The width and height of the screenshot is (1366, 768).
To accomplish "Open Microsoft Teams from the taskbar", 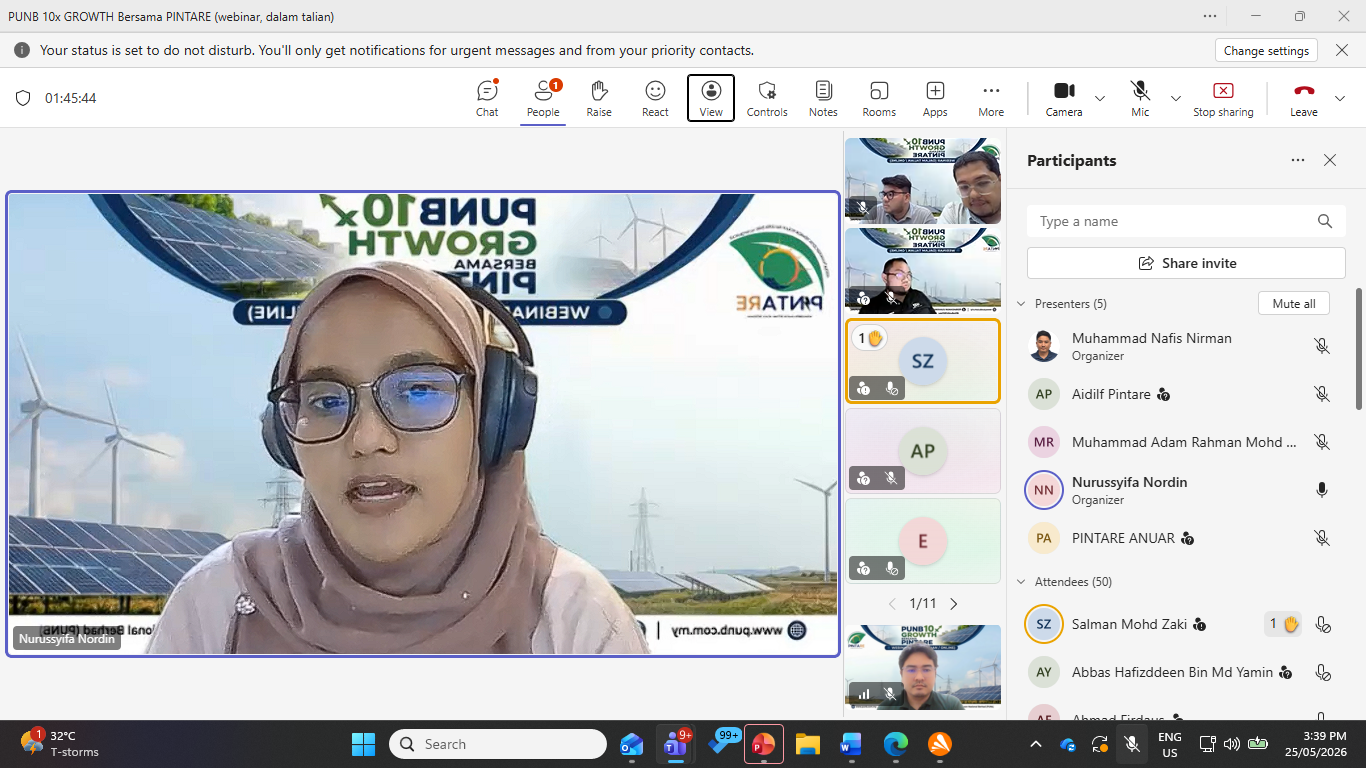I will pos(675,744).
